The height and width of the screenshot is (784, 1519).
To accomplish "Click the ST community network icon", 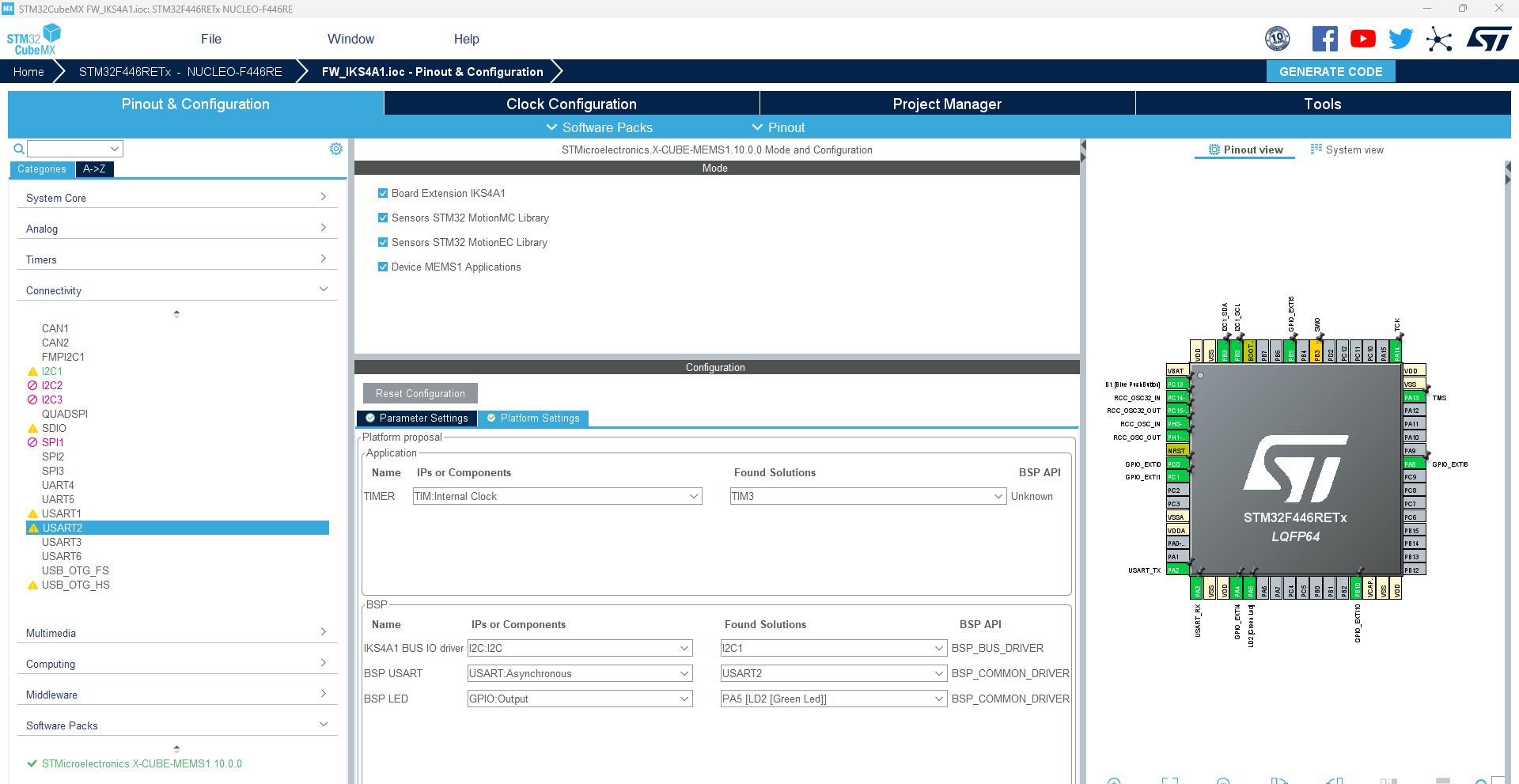I will click(1439, 38).
